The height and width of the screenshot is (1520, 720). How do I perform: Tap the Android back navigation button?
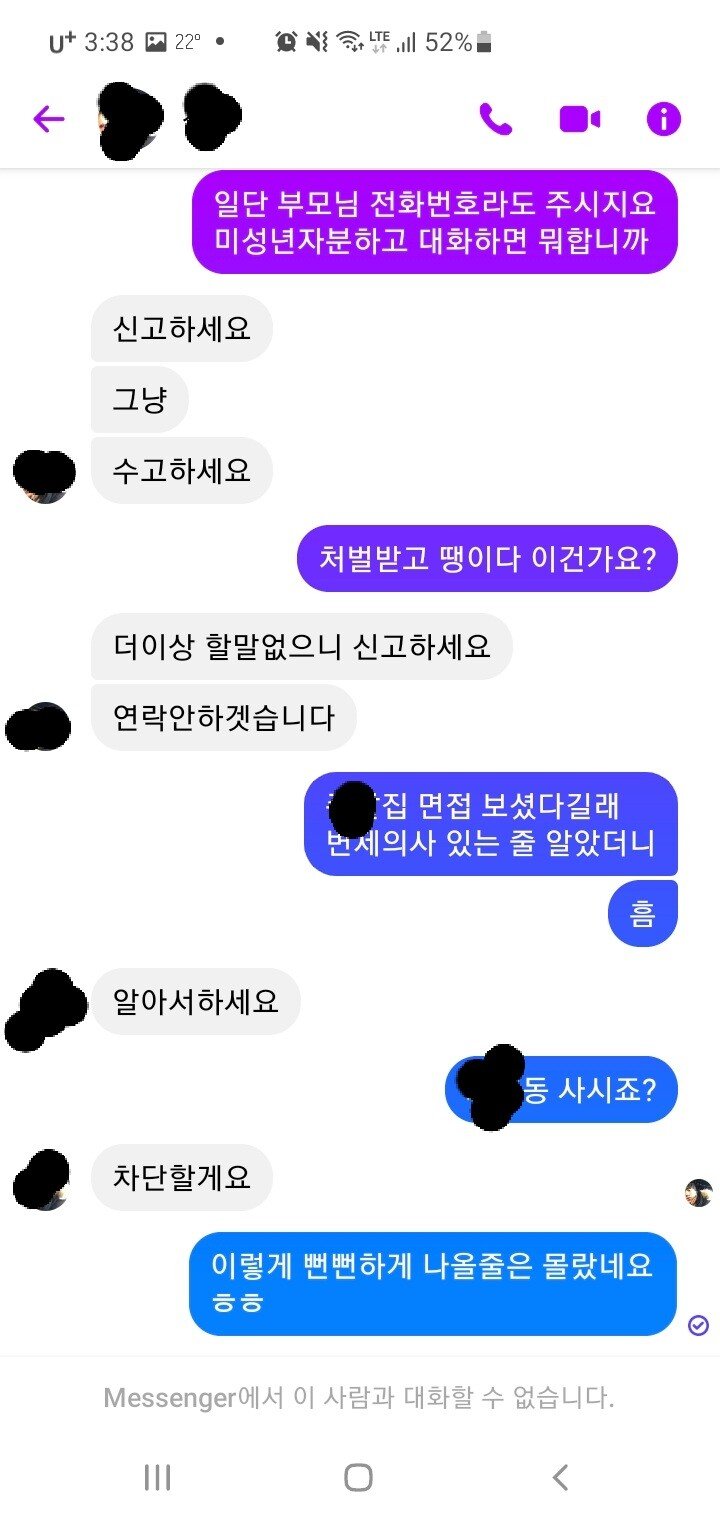(x=560, y=1477)
